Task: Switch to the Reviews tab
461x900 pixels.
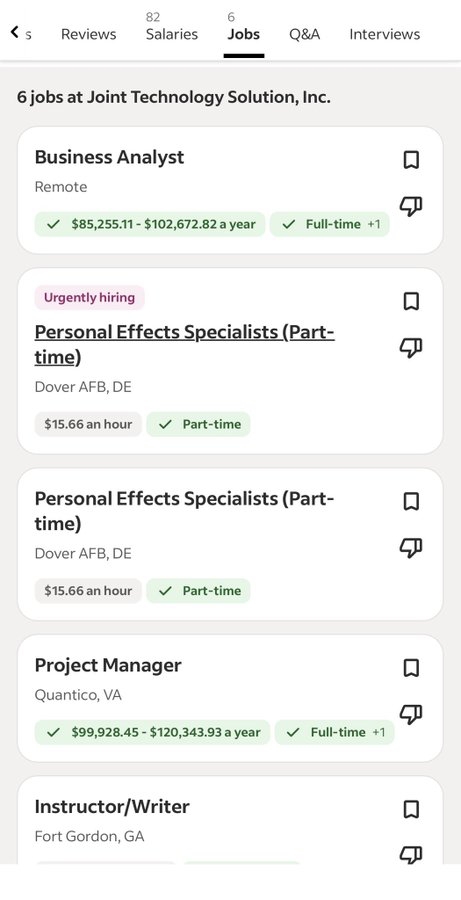Action: click(x=88, y=34)
